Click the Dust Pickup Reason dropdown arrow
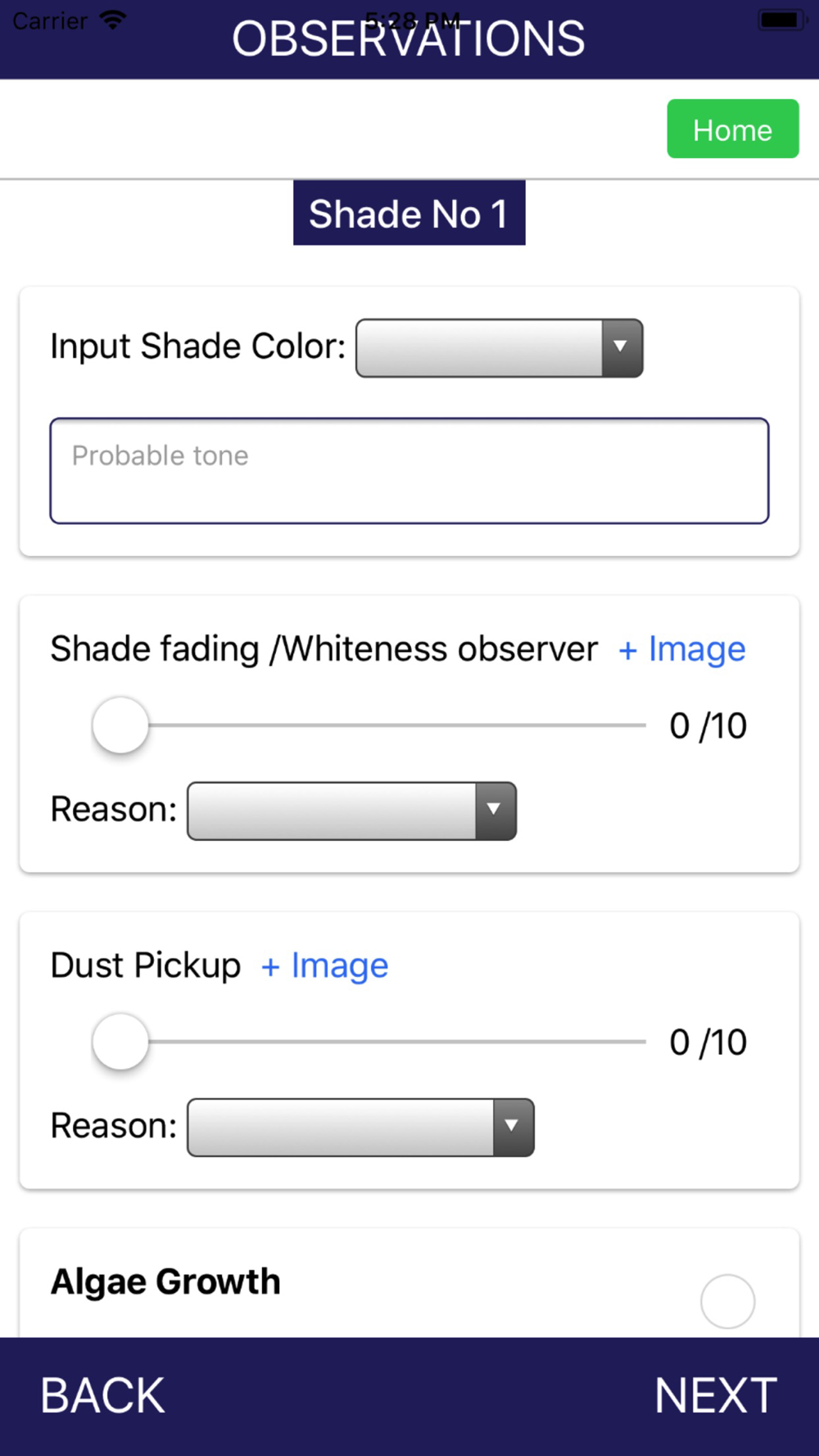The image size is (819, 1456). tap(513, 1128)
